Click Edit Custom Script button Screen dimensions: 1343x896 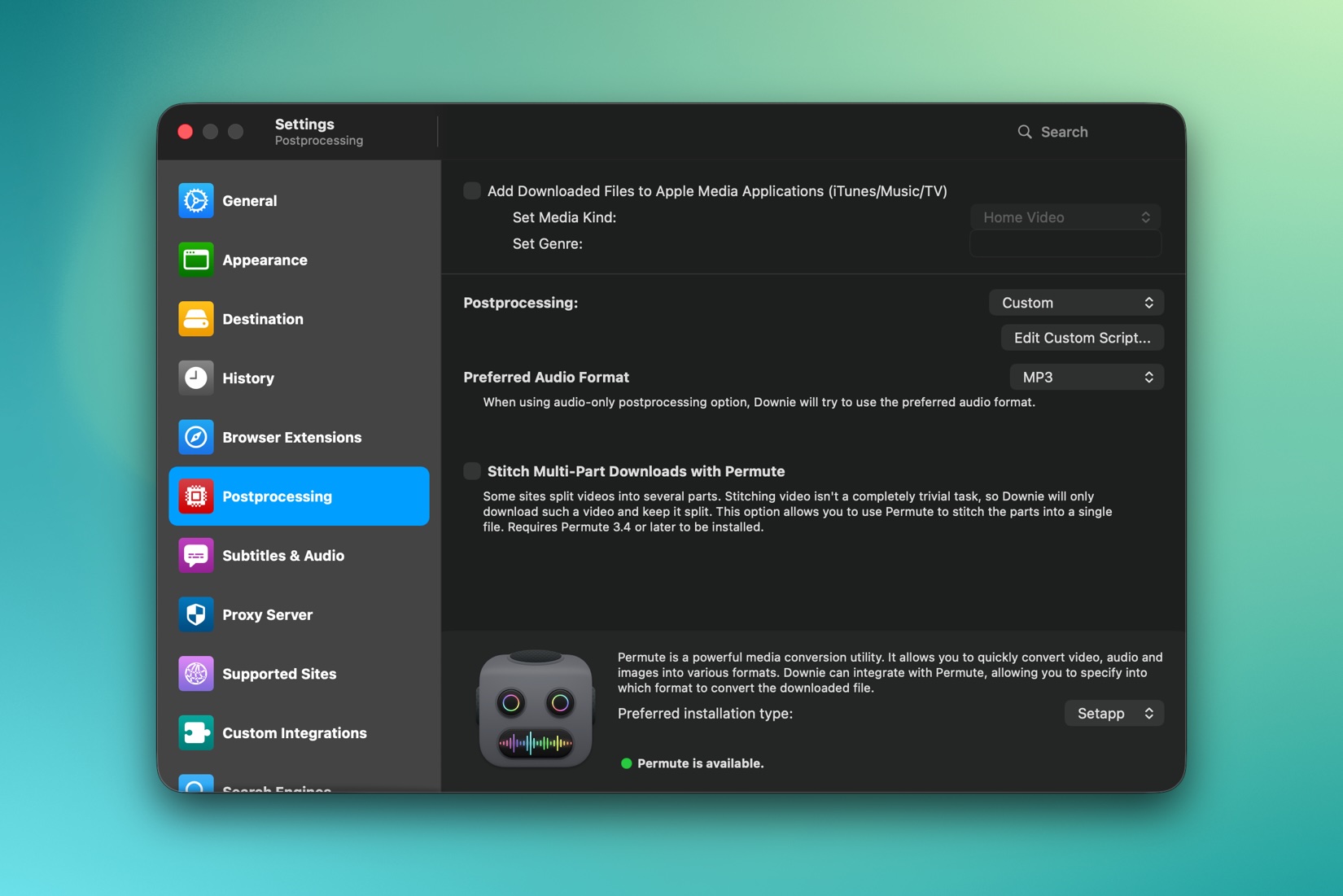coord(1083,338)
